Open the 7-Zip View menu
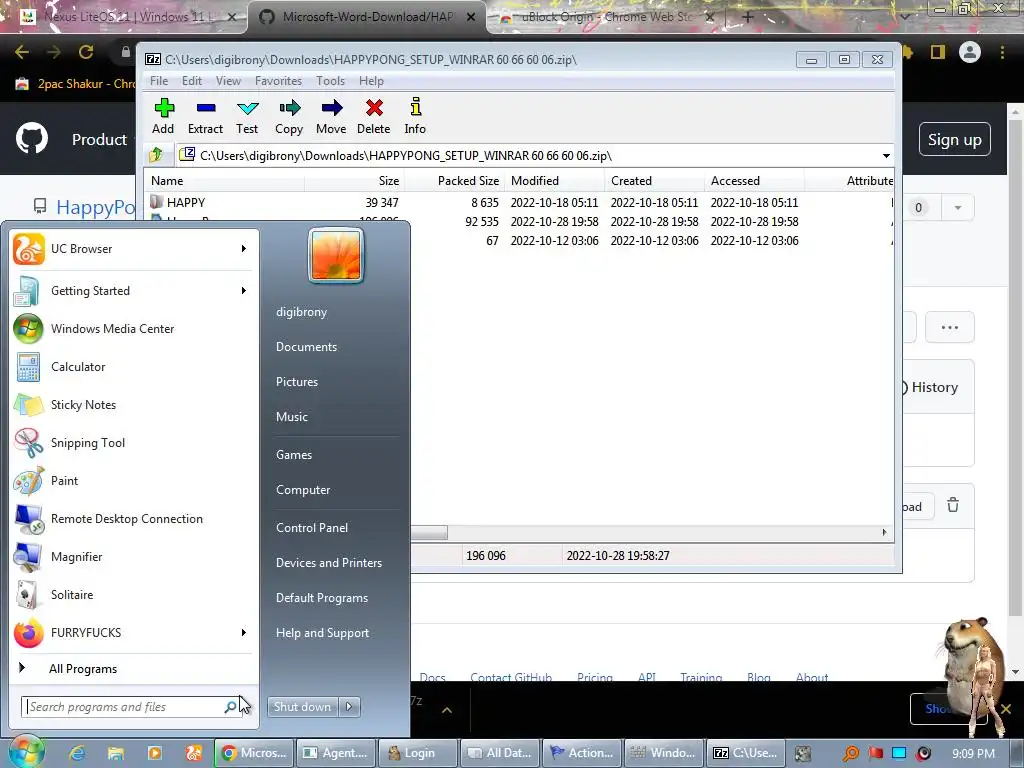This screenshot has height=768, width=1024. [x=228, y=81]
